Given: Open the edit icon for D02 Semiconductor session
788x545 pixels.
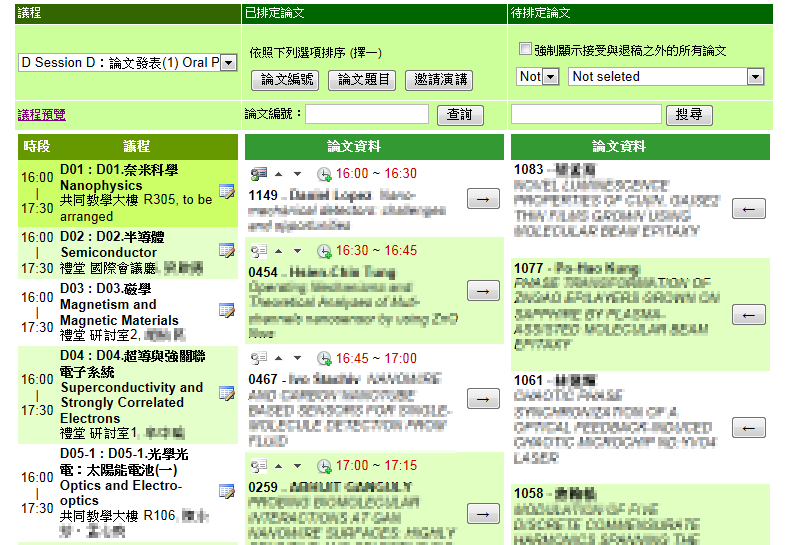Looking at the screenshot, I should point(226,251).
